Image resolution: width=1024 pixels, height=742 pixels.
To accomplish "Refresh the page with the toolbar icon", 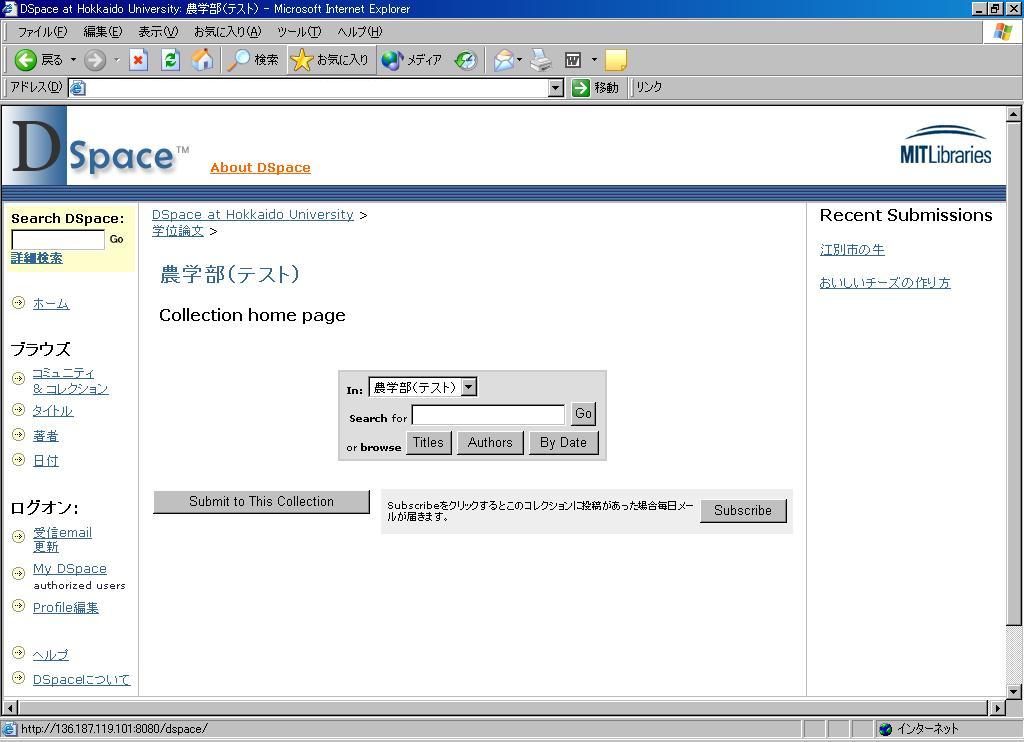I will click(x=170, y=60).
